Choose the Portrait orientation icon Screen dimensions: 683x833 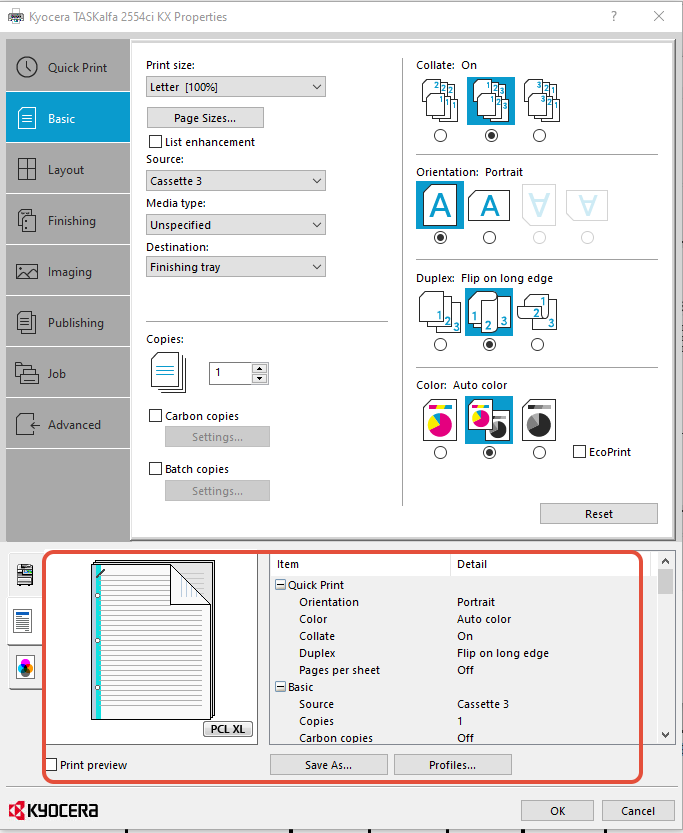[440, 205]
